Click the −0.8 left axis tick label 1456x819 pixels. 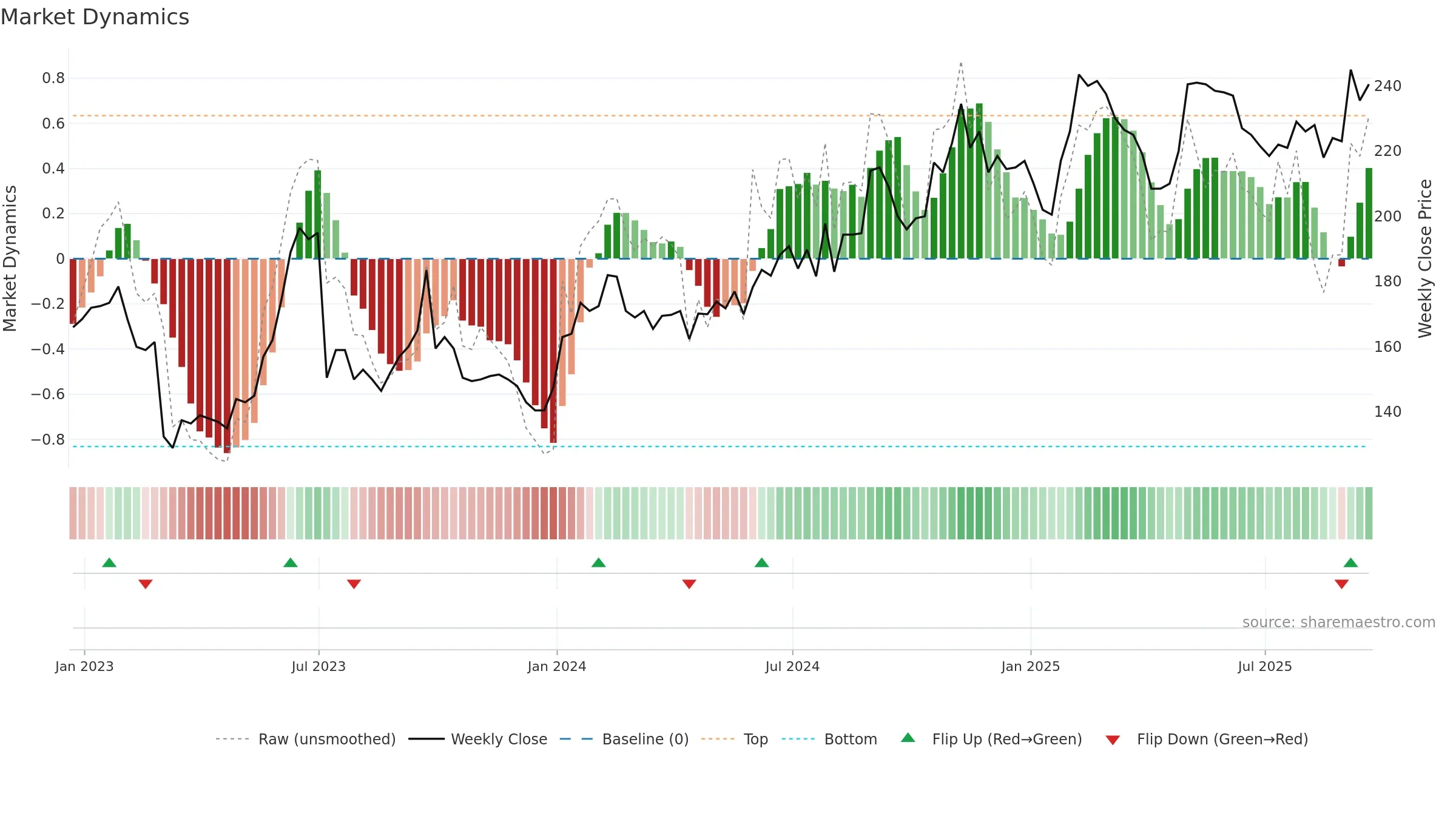48,439
